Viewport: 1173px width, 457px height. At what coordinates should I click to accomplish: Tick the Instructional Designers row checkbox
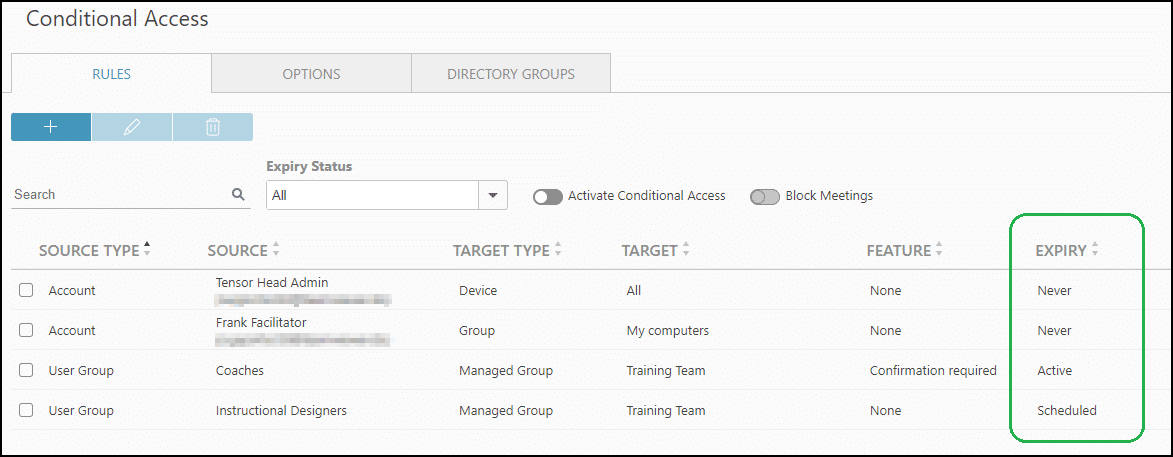click(27, 411)
